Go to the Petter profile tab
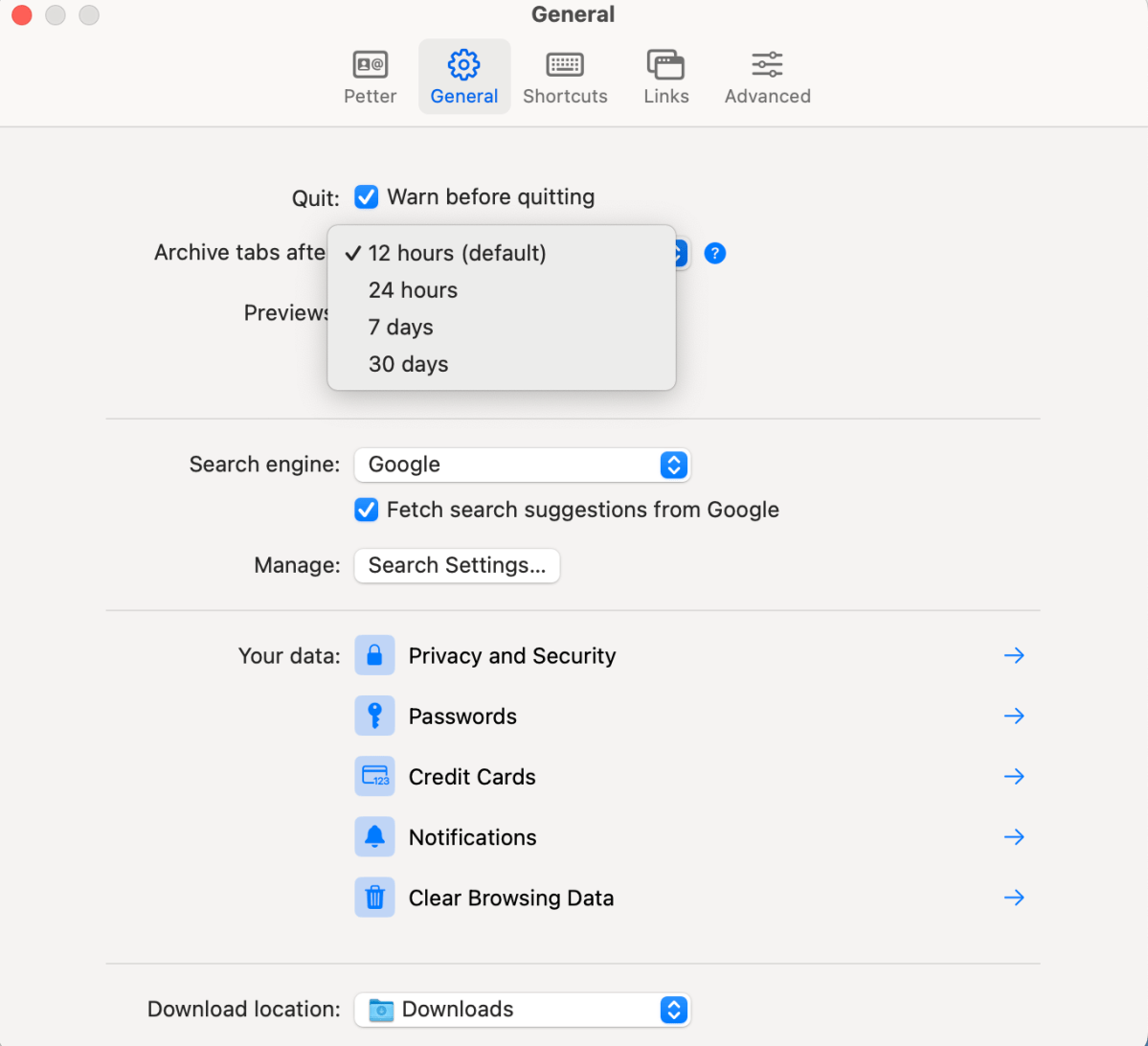Image resolution: width=1148 pixels, height=1046 pixels. [x=370, y=78]
